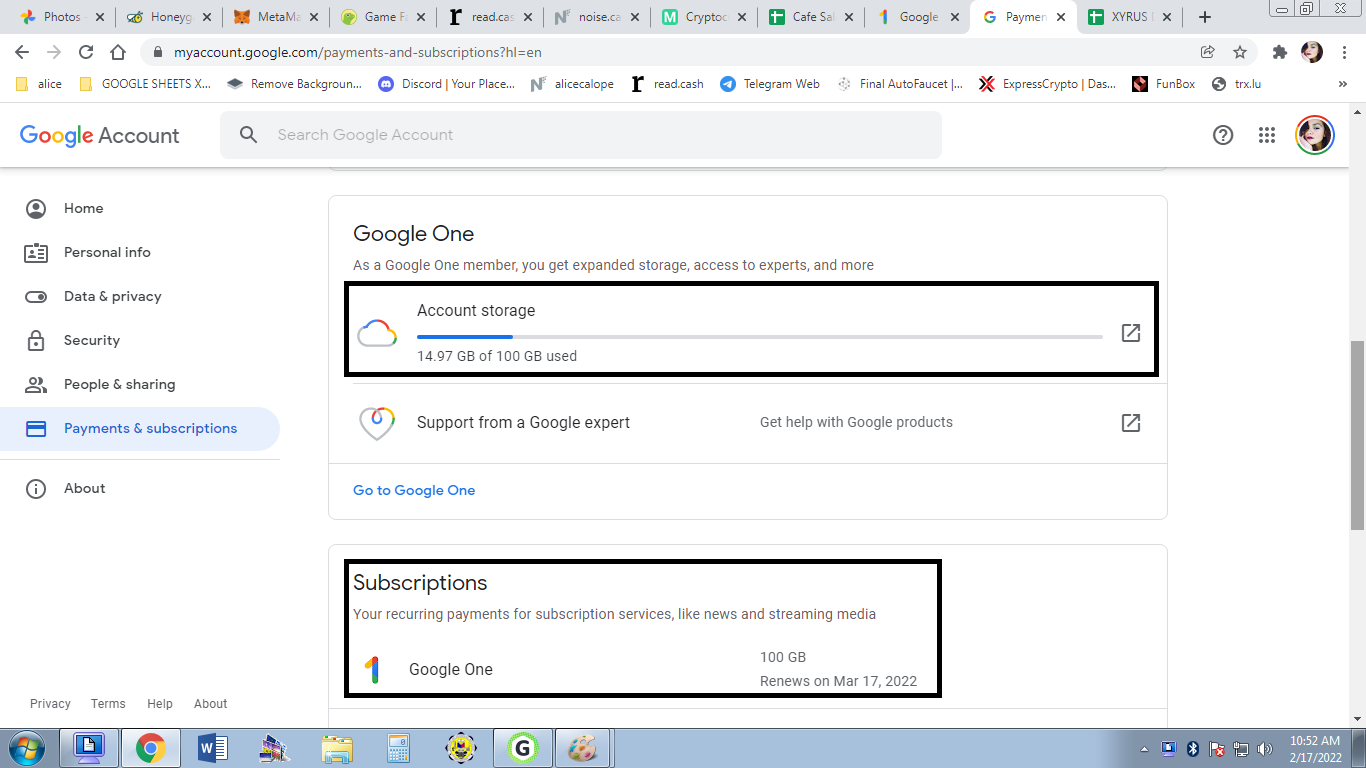
Task: Open the About item in sidebar
Action: (x=140, y=489)
